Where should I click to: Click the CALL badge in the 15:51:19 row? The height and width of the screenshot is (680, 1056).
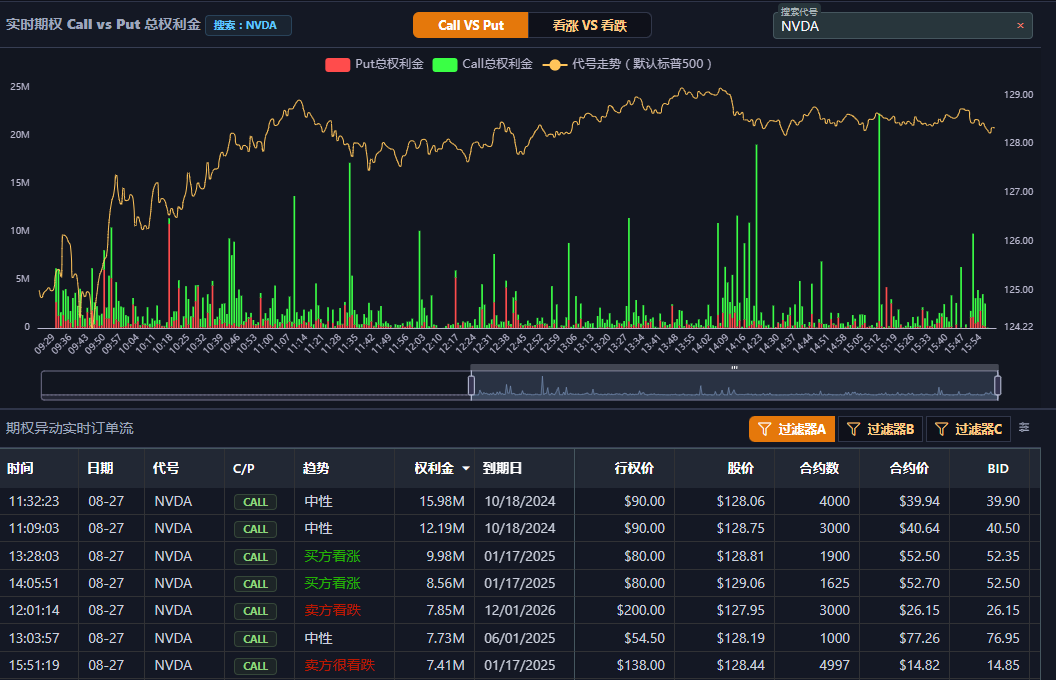(x=255, y=665)
